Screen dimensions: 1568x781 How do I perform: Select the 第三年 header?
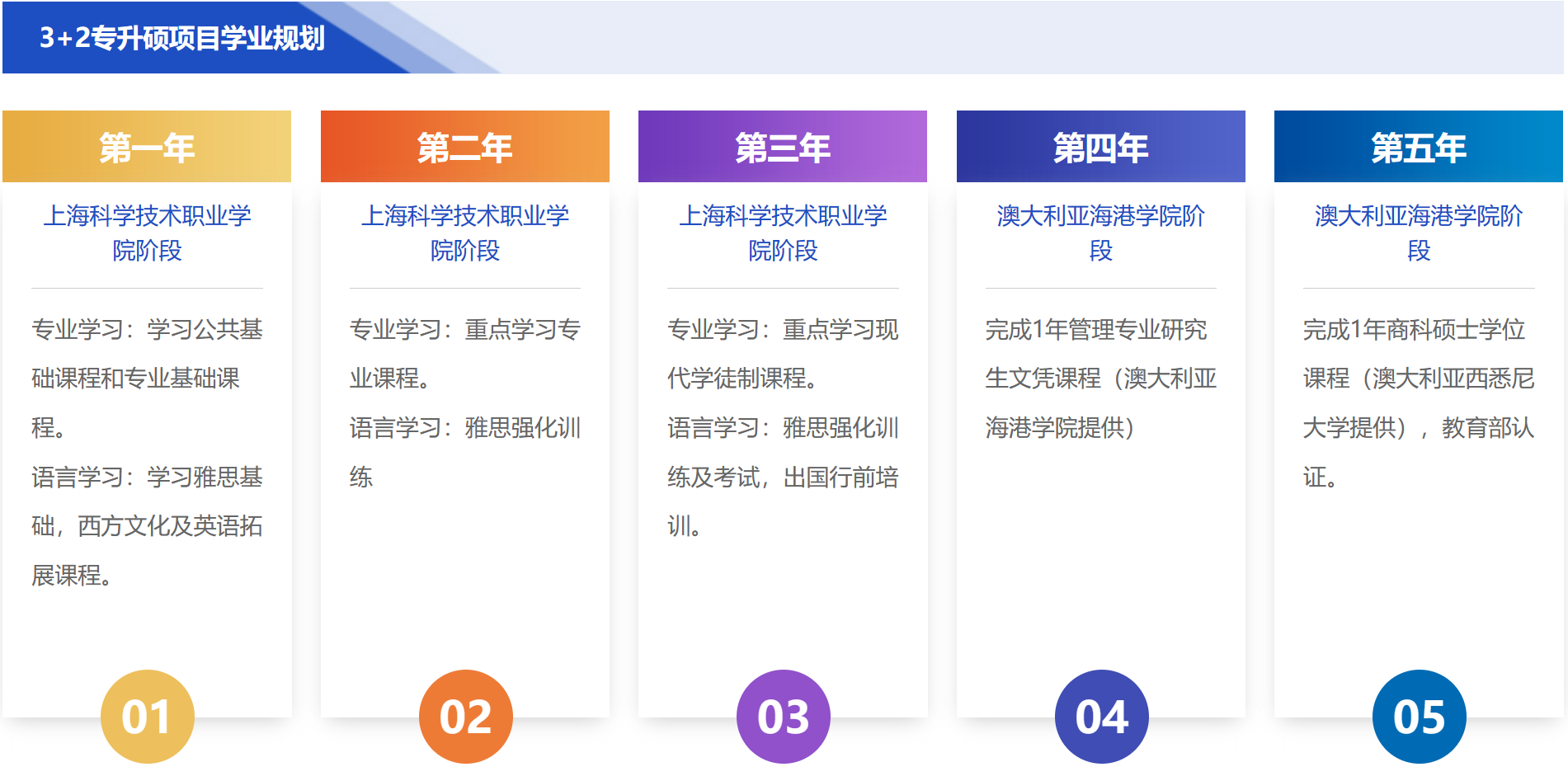pyautogui.click(x=783, y=147)
